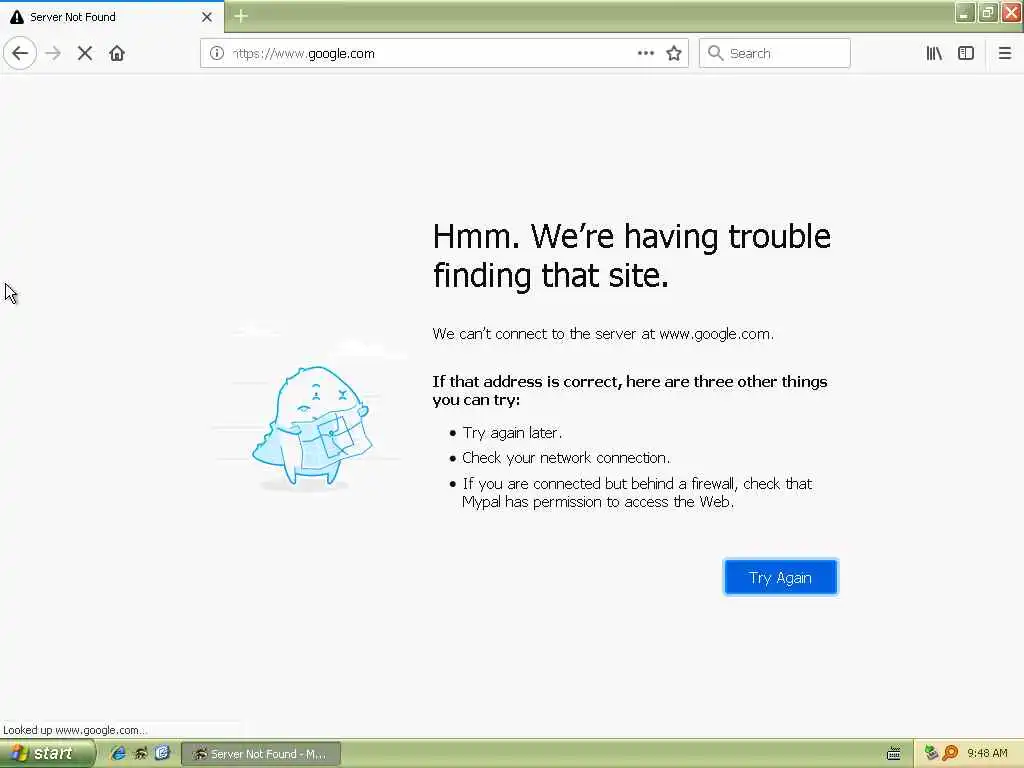
Task: Click bullet "If you are connected but behind"
Action: [x=637, y=492]
